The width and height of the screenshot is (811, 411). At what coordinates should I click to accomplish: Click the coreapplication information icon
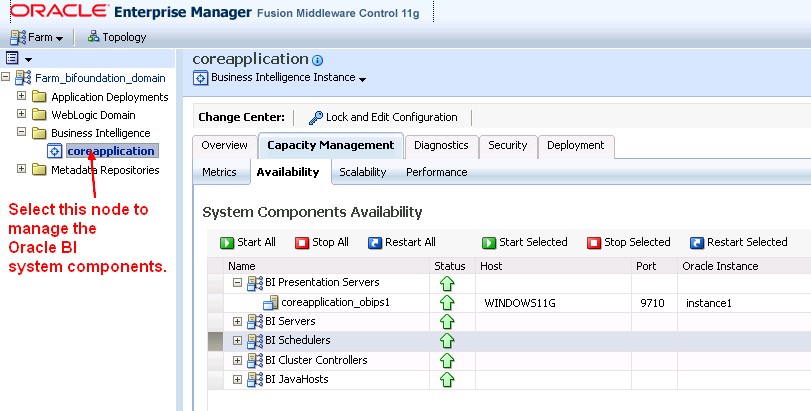[318, 60]
